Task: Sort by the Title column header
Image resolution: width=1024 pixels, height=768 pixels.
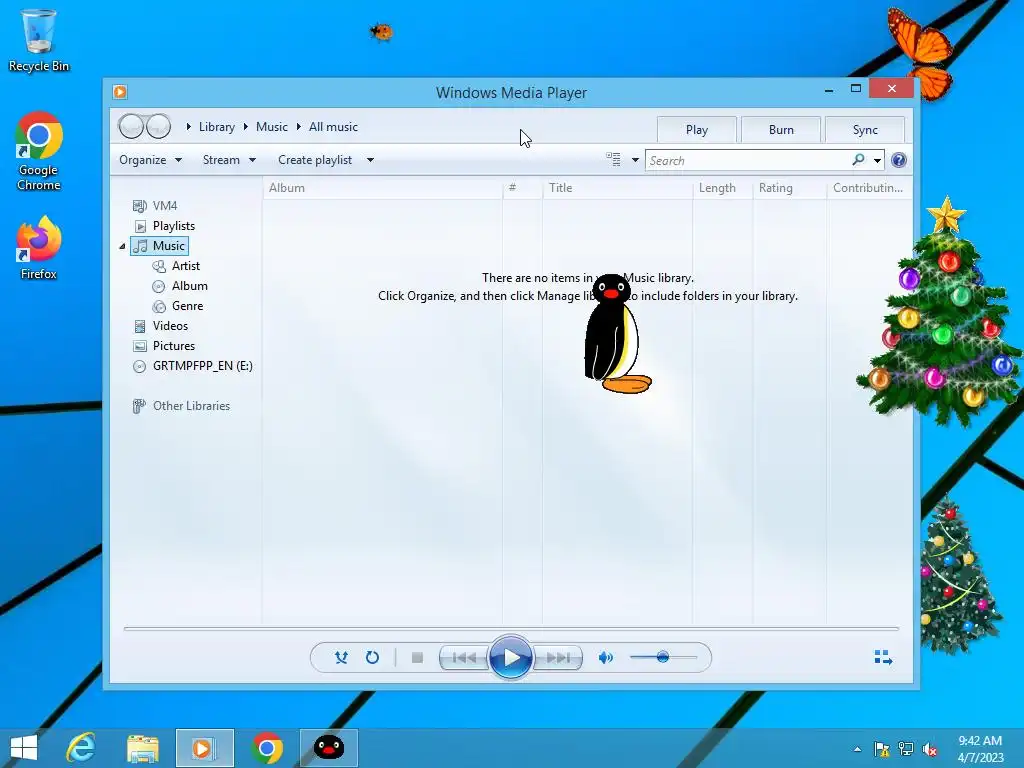Action: [x=617, y=188]
